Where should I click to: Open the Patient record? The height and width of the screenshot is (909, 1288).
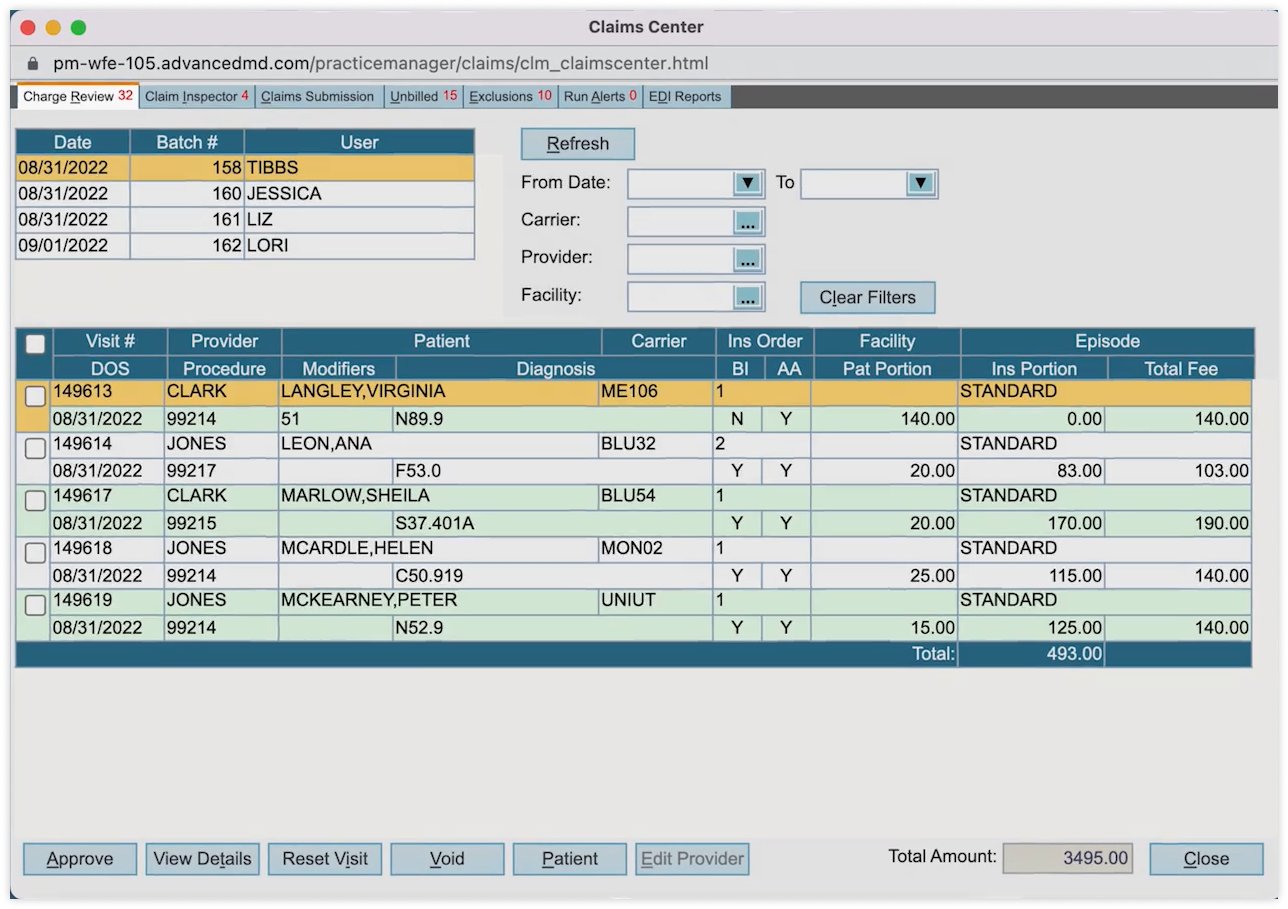tap(569, 858)
